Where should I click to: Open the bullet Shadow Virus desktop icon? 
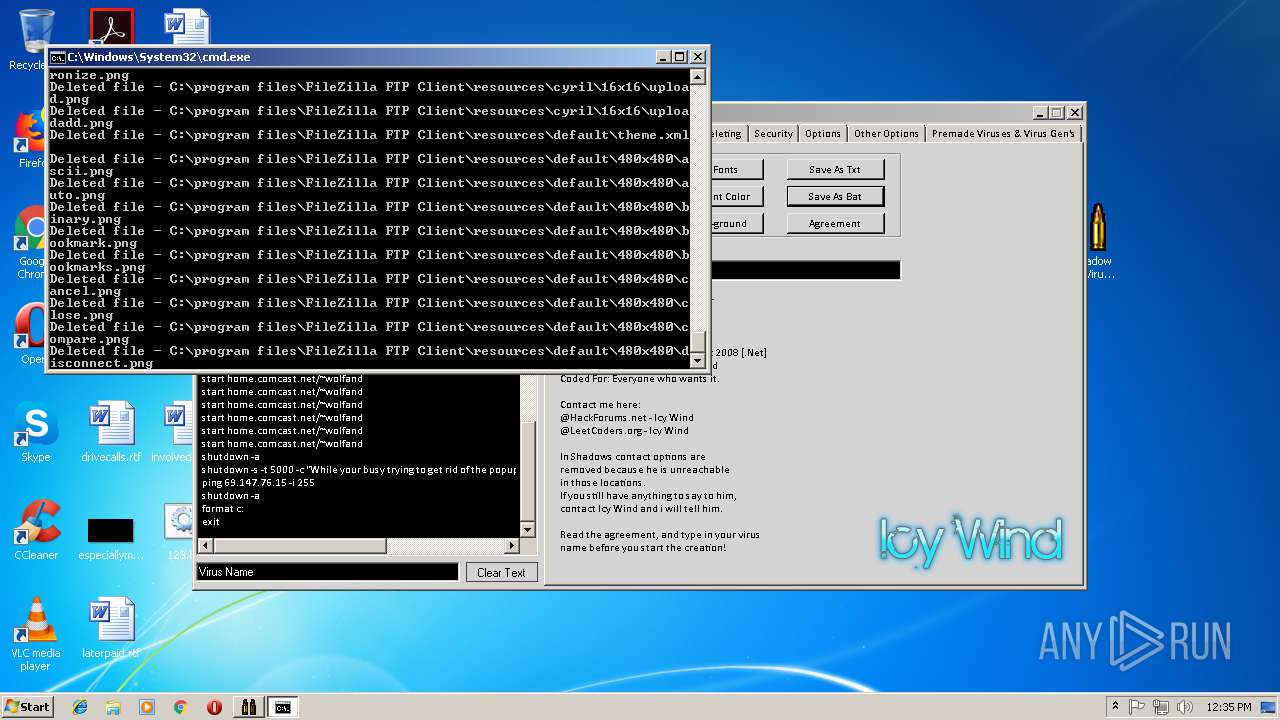pyautogui.click(x=1097, y=240)
